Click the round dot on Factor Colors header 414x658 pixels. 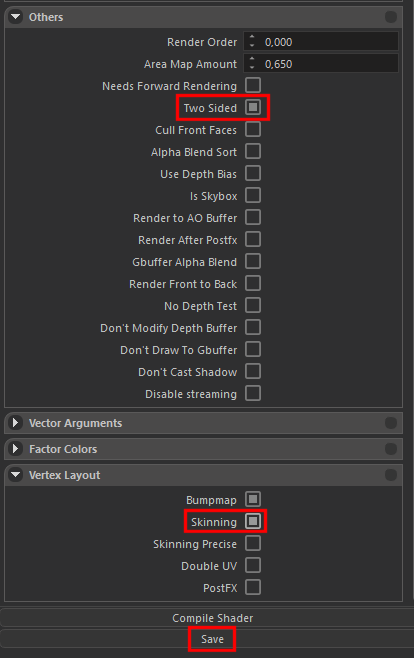pos(391,449)
